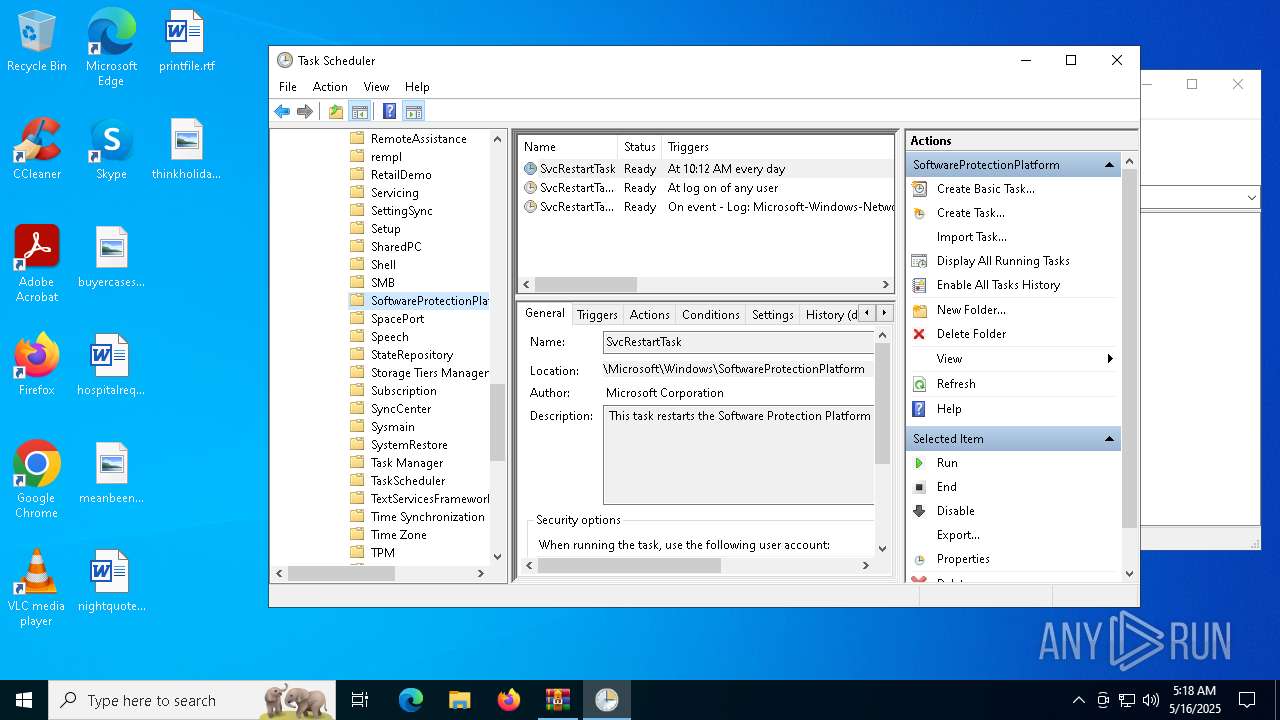Click the Export... action
1280x720 pixels.
click(958, 535)
